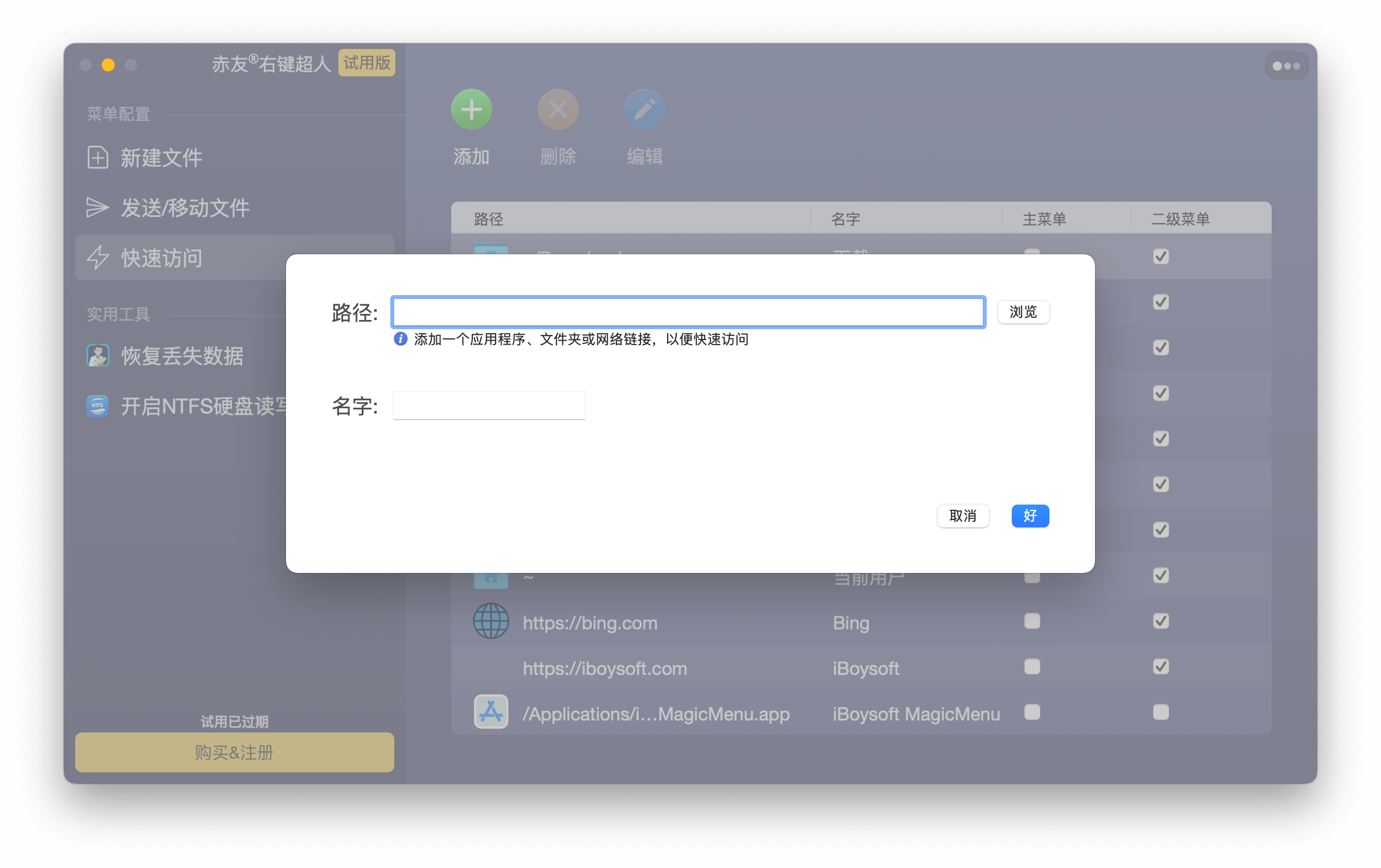Click the 名字 column header
Screen dimensions: 1381x868
(x=906, y=219)
